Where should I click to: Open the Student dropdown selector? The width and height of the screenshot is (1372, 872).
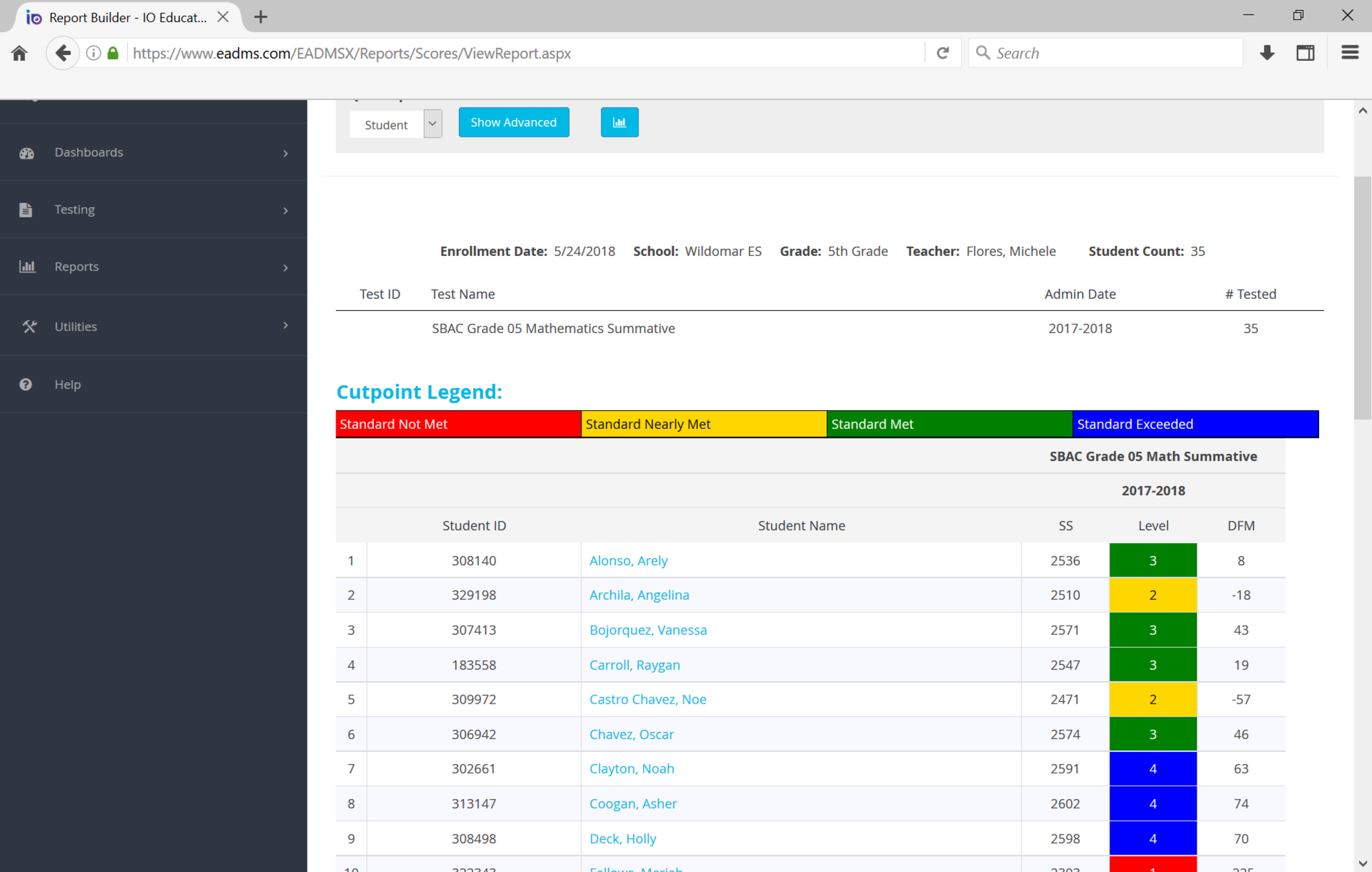[x=395, y=125]
